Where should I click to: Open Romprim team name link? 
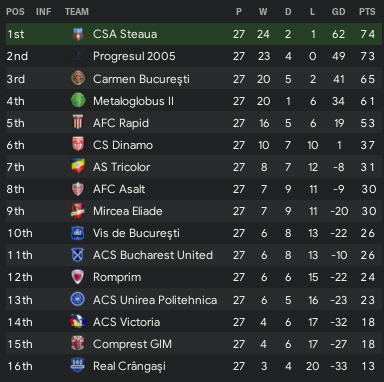tap(117, 277)
